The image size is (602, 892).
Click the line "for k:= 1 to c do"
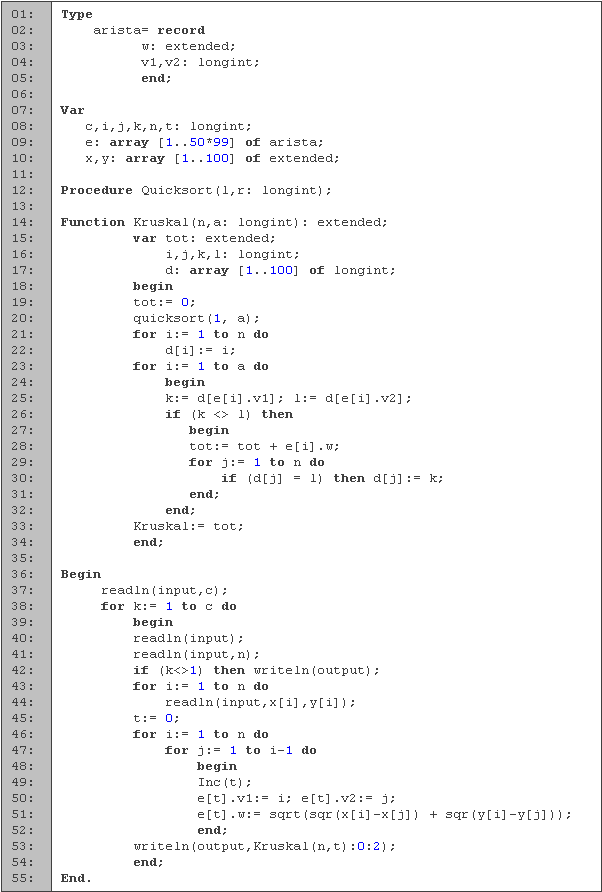[168, 606]
